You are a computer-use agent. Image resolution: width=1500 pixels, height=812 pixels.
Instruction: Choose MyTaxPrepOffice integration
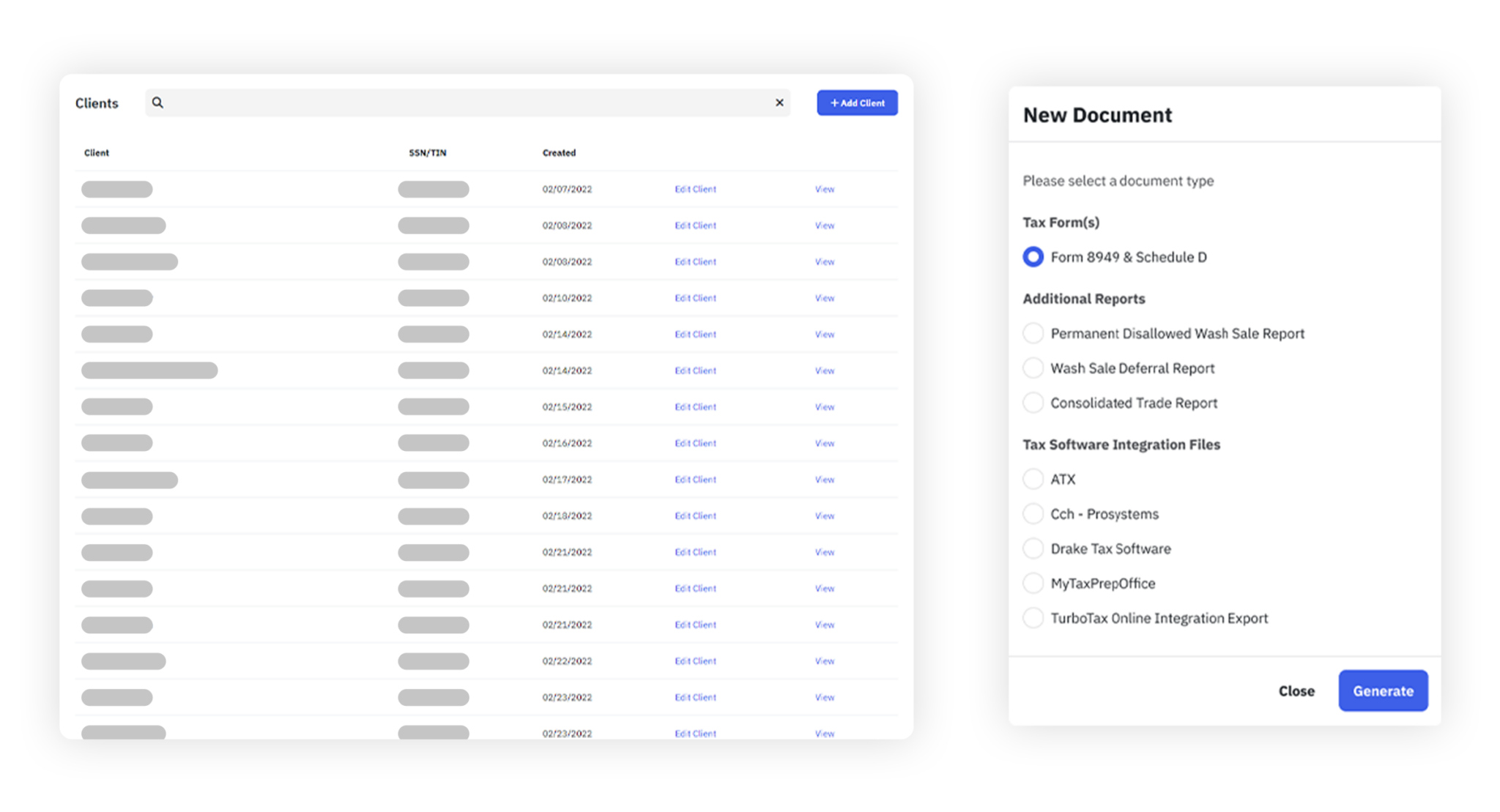click(x=1033, y=583)
